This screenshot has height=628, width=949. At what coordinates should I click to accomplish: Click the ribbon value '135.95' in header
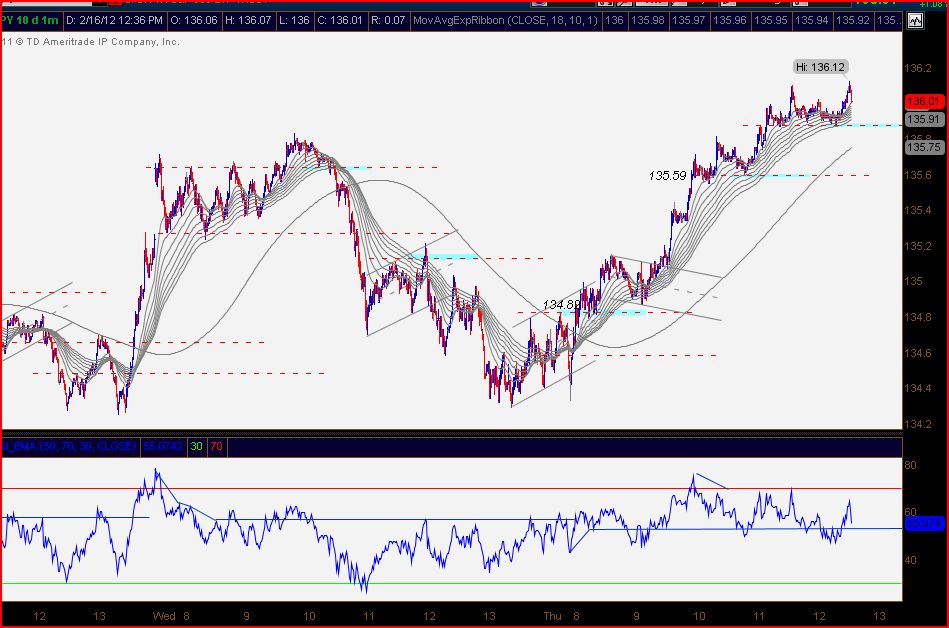click(x=771, y=21)
